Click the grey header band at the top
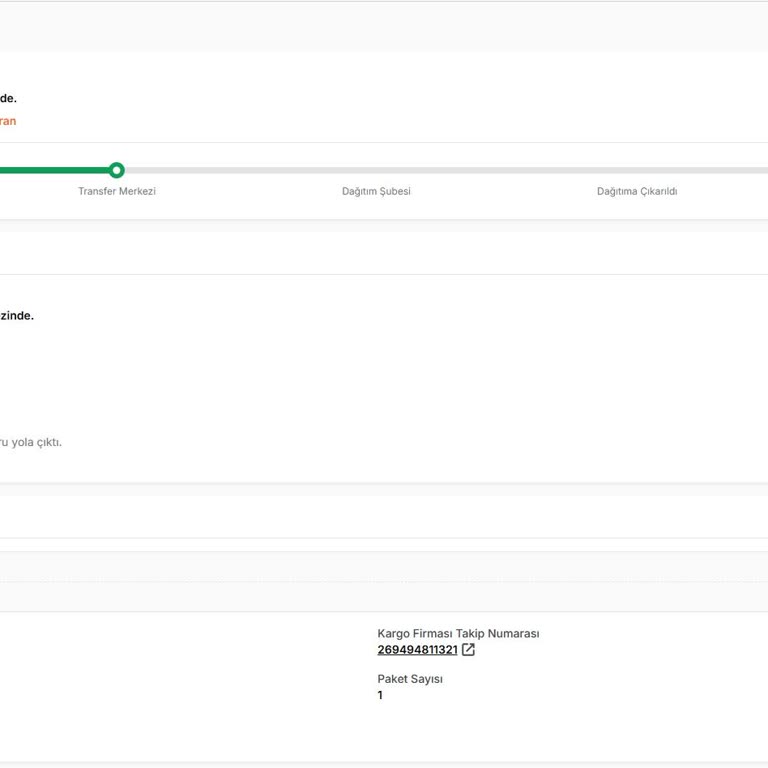Image resolution: width=768 pixels, height=768 pixels. coord(384,25)
